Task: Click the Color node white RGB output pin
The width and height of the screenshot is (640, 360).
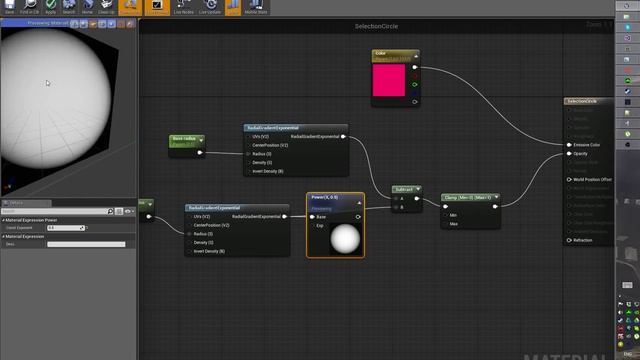Action: (415, 67)
